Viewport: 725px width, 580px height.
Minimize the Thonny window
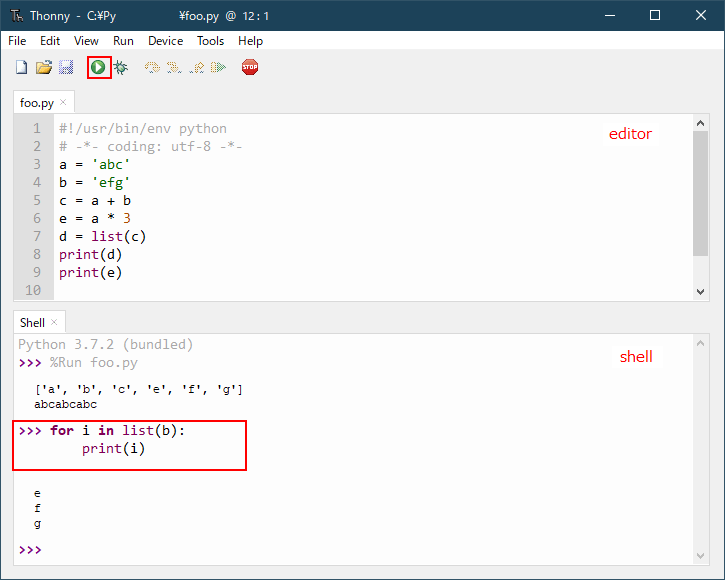point(610,15)
